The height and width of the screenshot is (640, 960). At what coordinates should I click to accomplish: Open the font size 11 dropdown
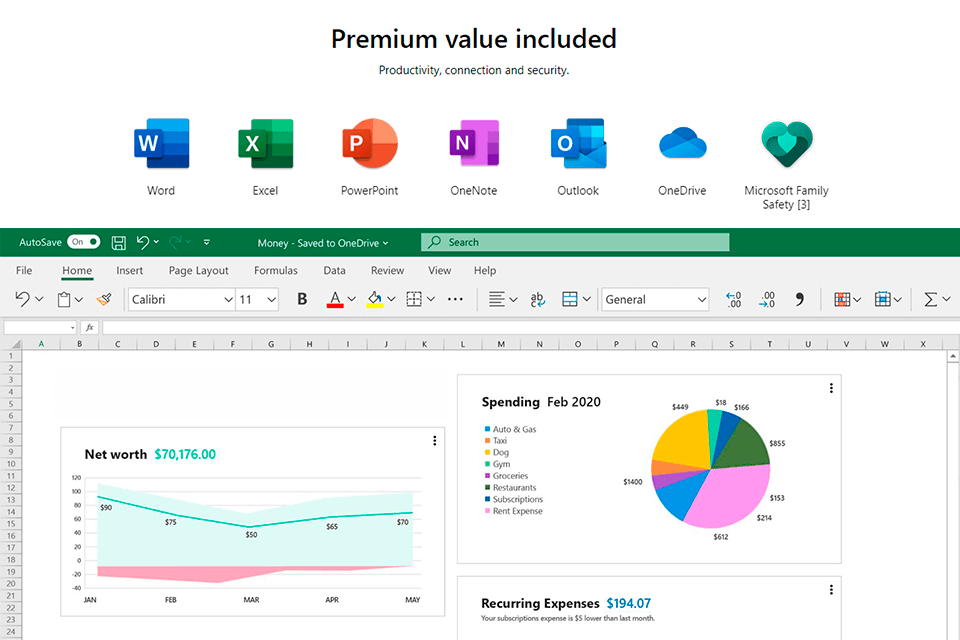point(271,299)
